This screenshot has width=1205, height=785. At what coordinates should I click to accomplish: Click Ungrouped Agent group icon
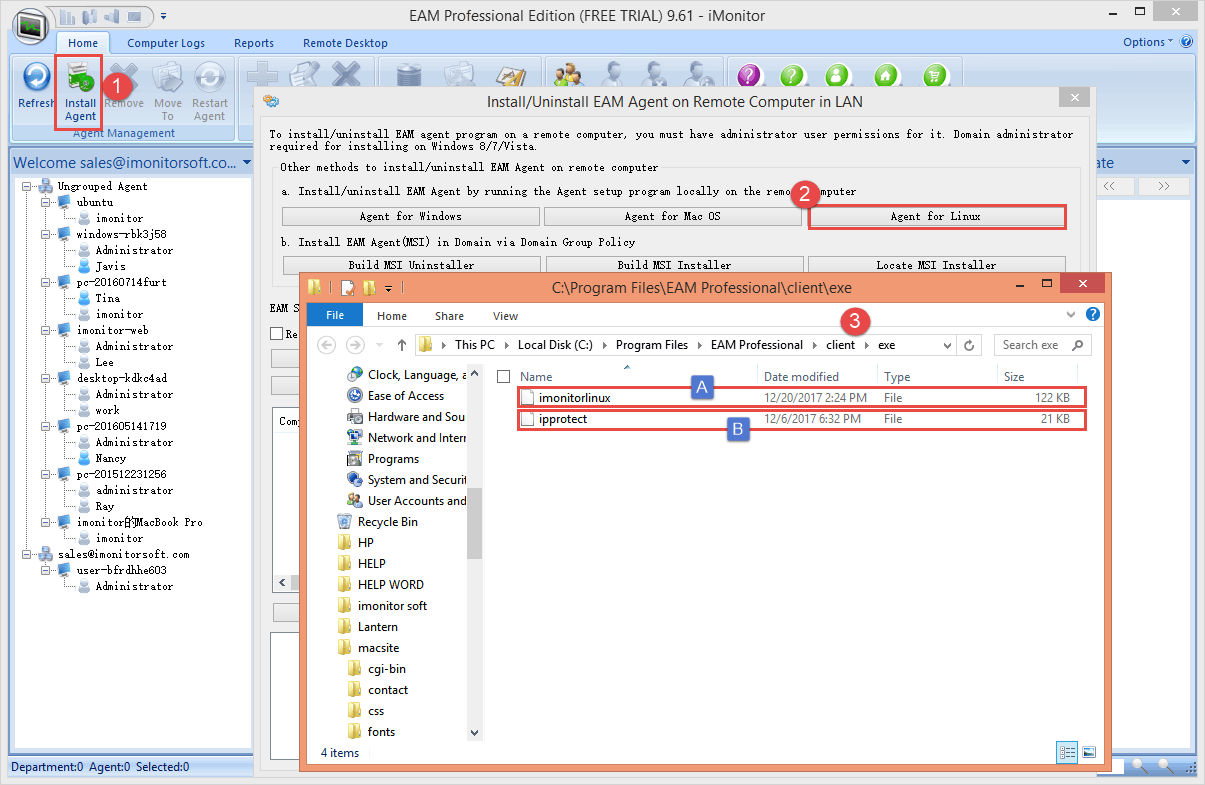pyautogui.click(x=46, y=186)
